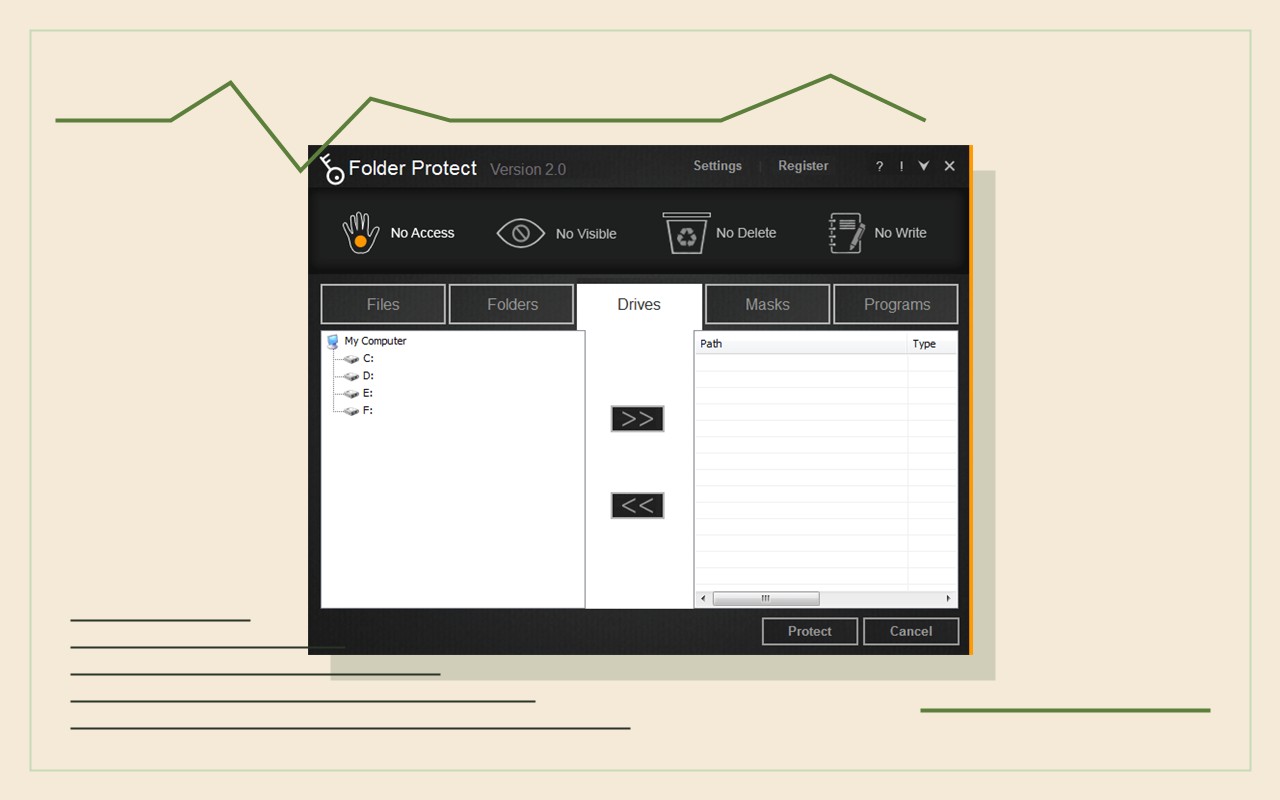This screenshot has width=1280, height=800.
Task: Click the My Computer icon in tree
Action: (x=333, y=341)
